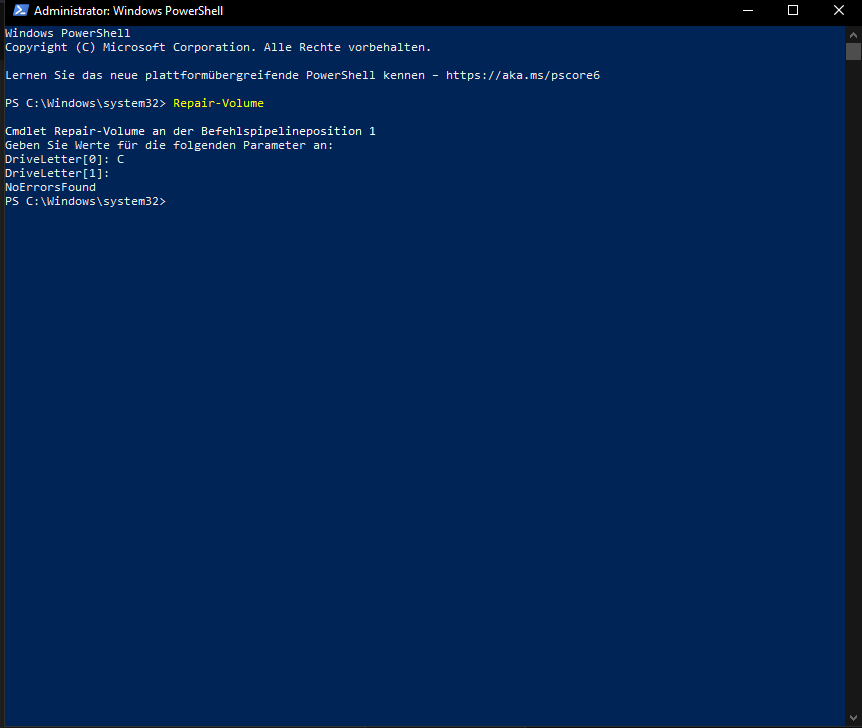Click the Cmdlet Repair-Volume pipeline message
Screen dimensions: 862x728
click(x=190, y=130)
